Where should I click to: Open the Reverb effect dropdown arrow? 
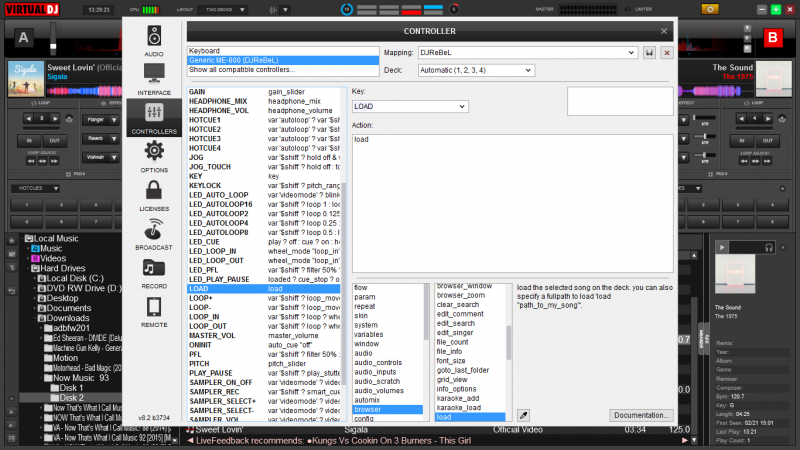114,139
